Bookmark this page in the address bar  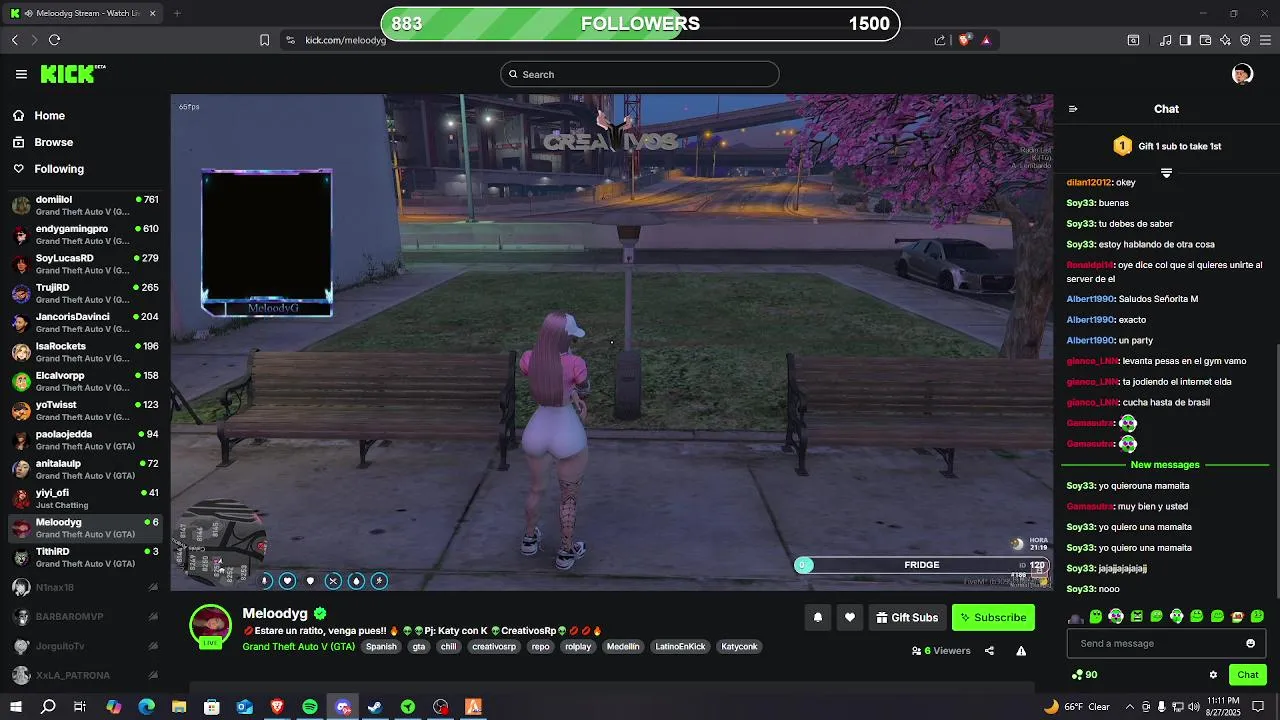tap(264, 40)
